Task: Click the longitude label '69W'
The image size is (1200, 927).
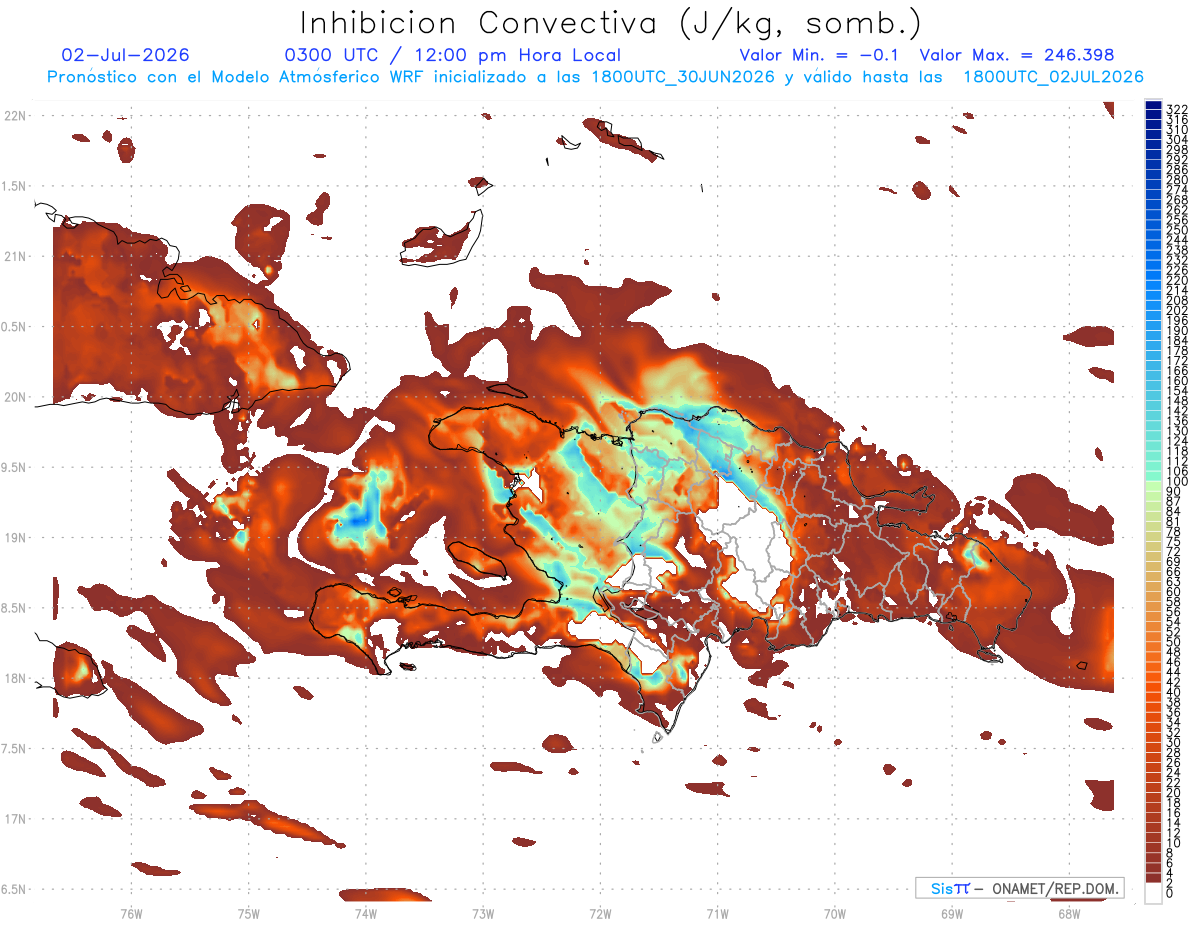Action: (952, 913)
